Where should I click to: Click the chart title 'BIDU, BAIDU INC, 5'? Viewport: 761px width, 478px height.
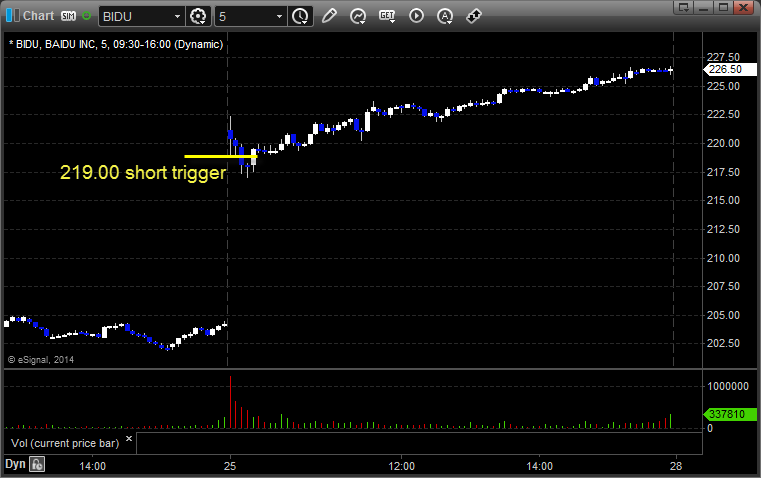(62, 44)
